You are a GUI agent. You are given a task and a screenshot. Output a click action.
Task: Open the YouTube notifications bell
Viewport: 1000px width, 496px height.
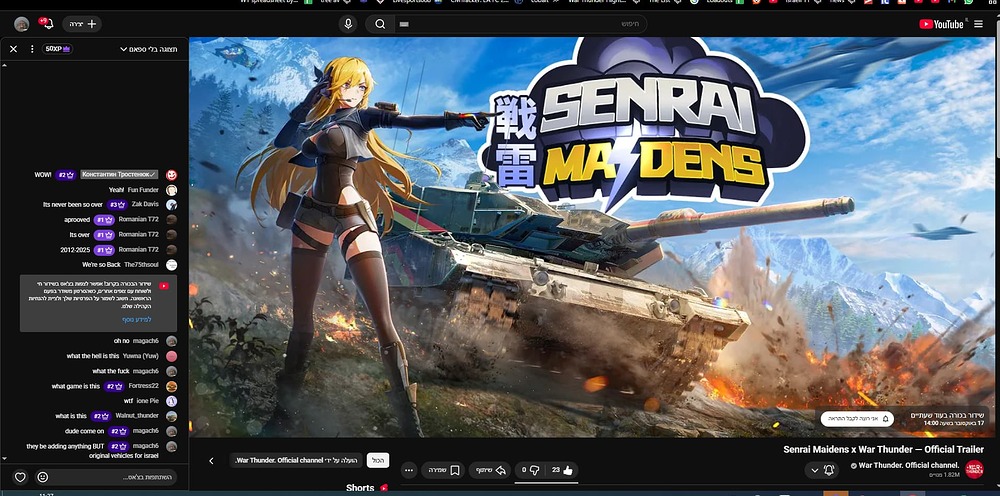pyautogui.click(x=46, y=23)
